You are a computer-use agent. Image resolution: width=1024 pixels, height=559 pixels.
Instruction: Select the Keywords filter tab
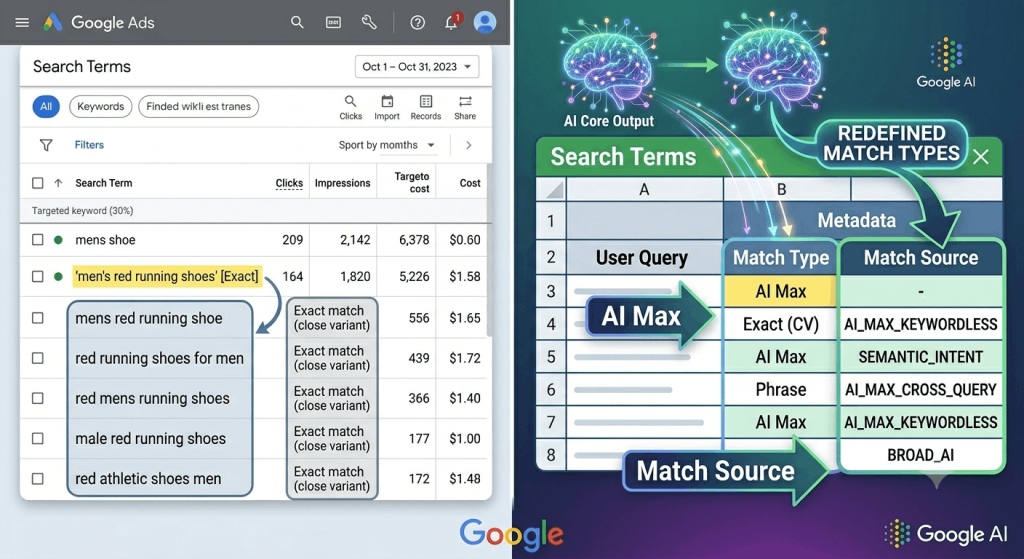point(101,106)
